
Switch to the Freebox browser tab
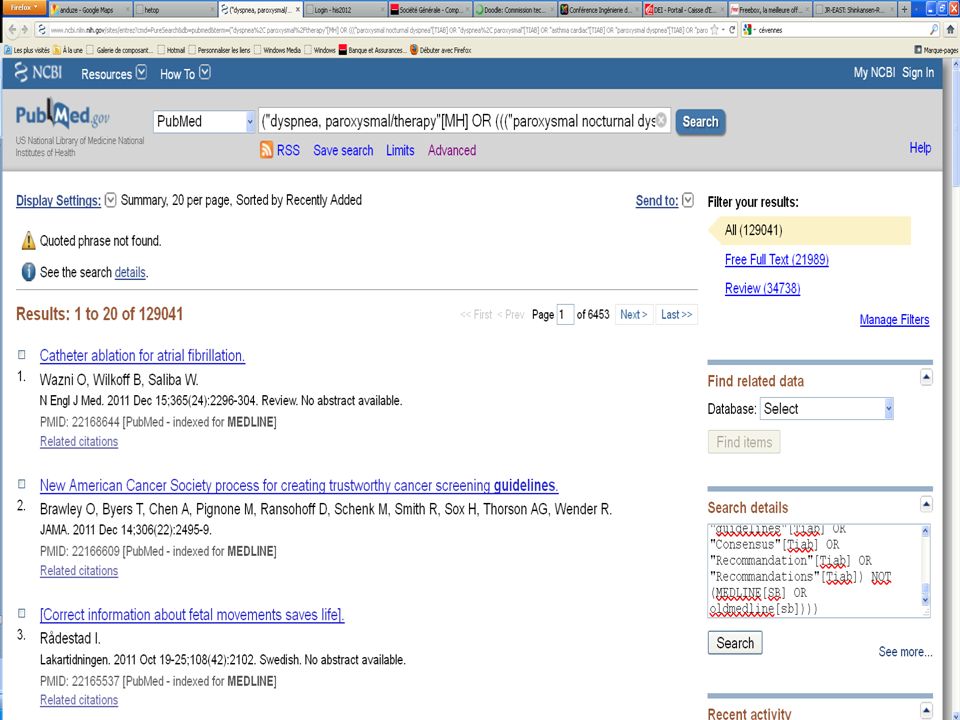[x=770, y=10]
